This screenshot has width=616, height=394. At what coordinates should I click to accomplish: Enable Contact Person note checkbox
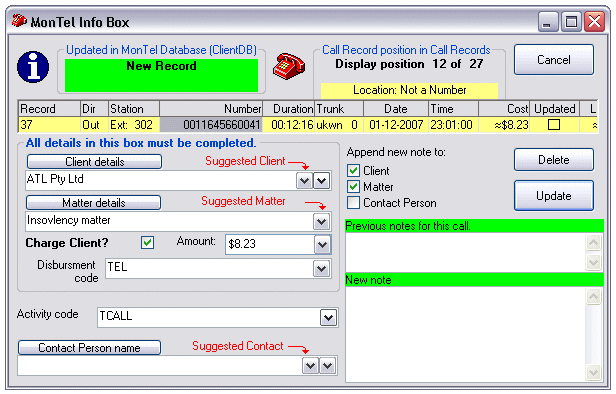click(353, 203)
